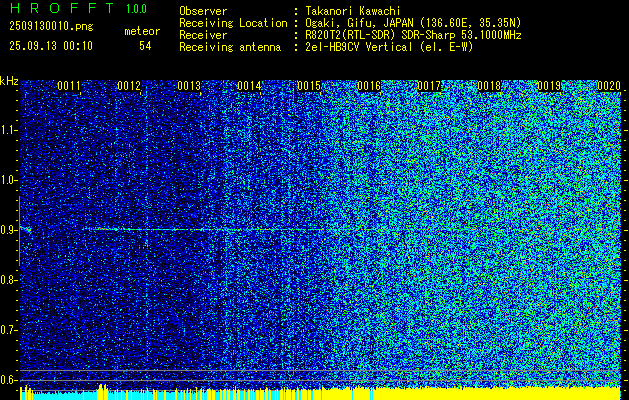Click the timestamp 25.09.13 00:10
The height and width of the screenshot is (400, 629).
(x=51, y=46)
